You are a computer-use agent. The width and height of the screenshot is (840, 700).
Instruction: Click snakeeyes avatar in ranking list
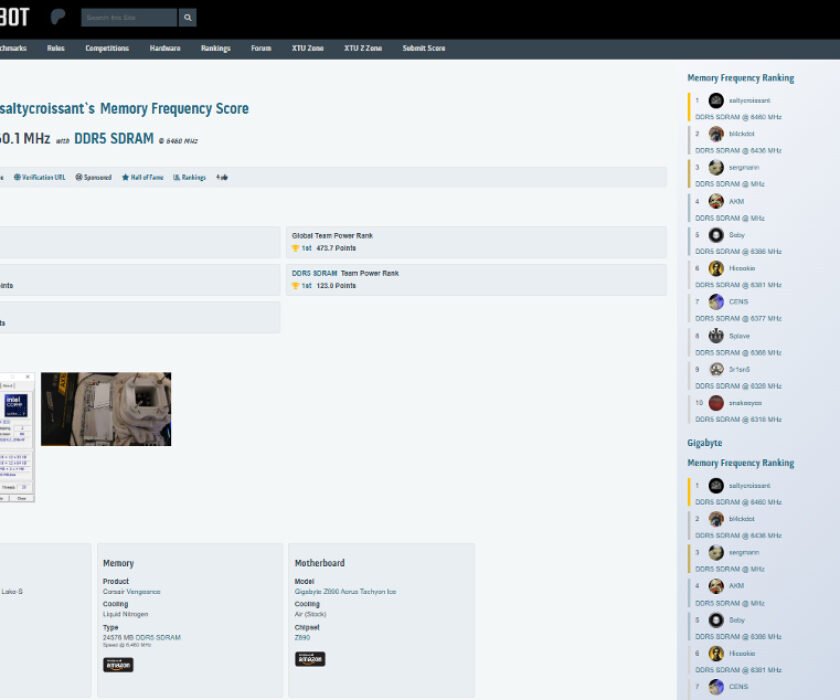(x=716, y=403)
